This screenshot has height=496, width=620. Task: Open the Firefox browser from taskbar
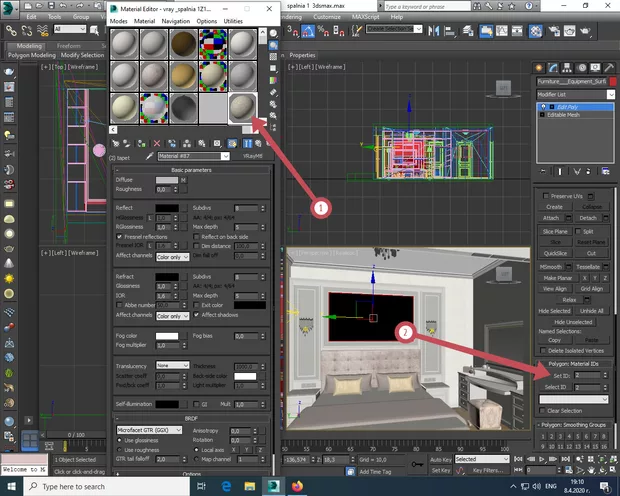pyautogui.click(x=298, y=486)
